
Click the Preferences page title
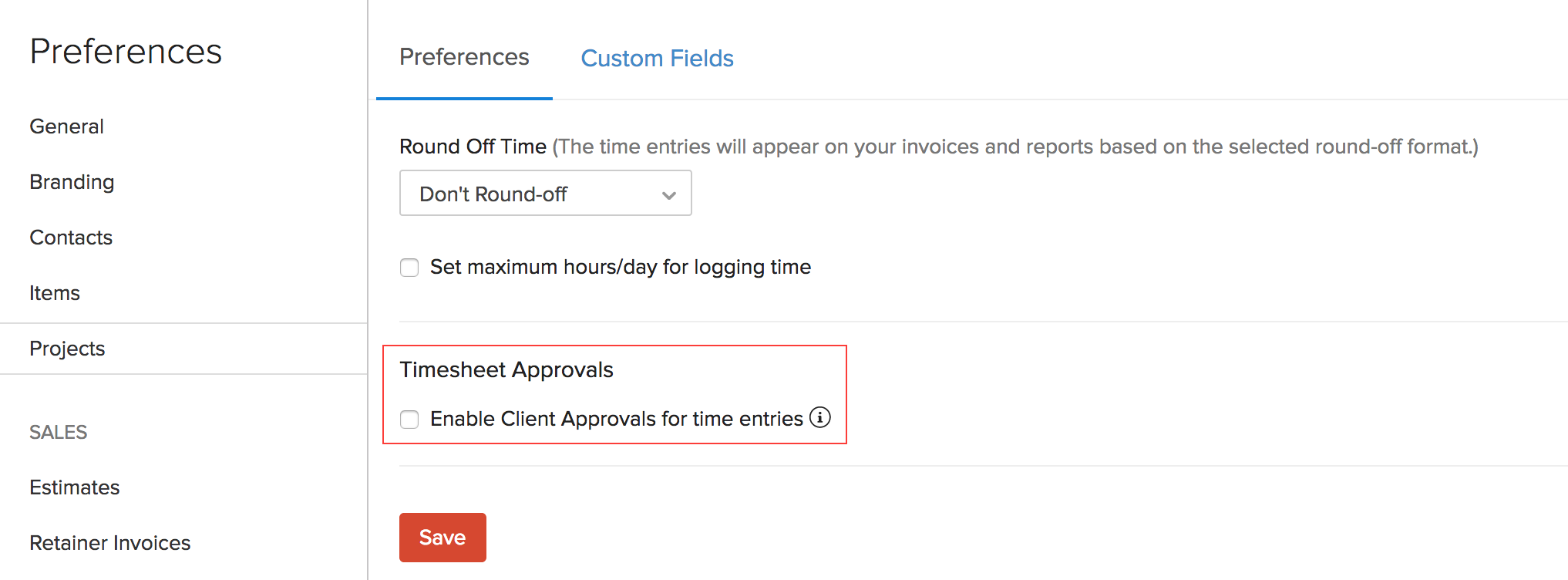coord(126,51)
